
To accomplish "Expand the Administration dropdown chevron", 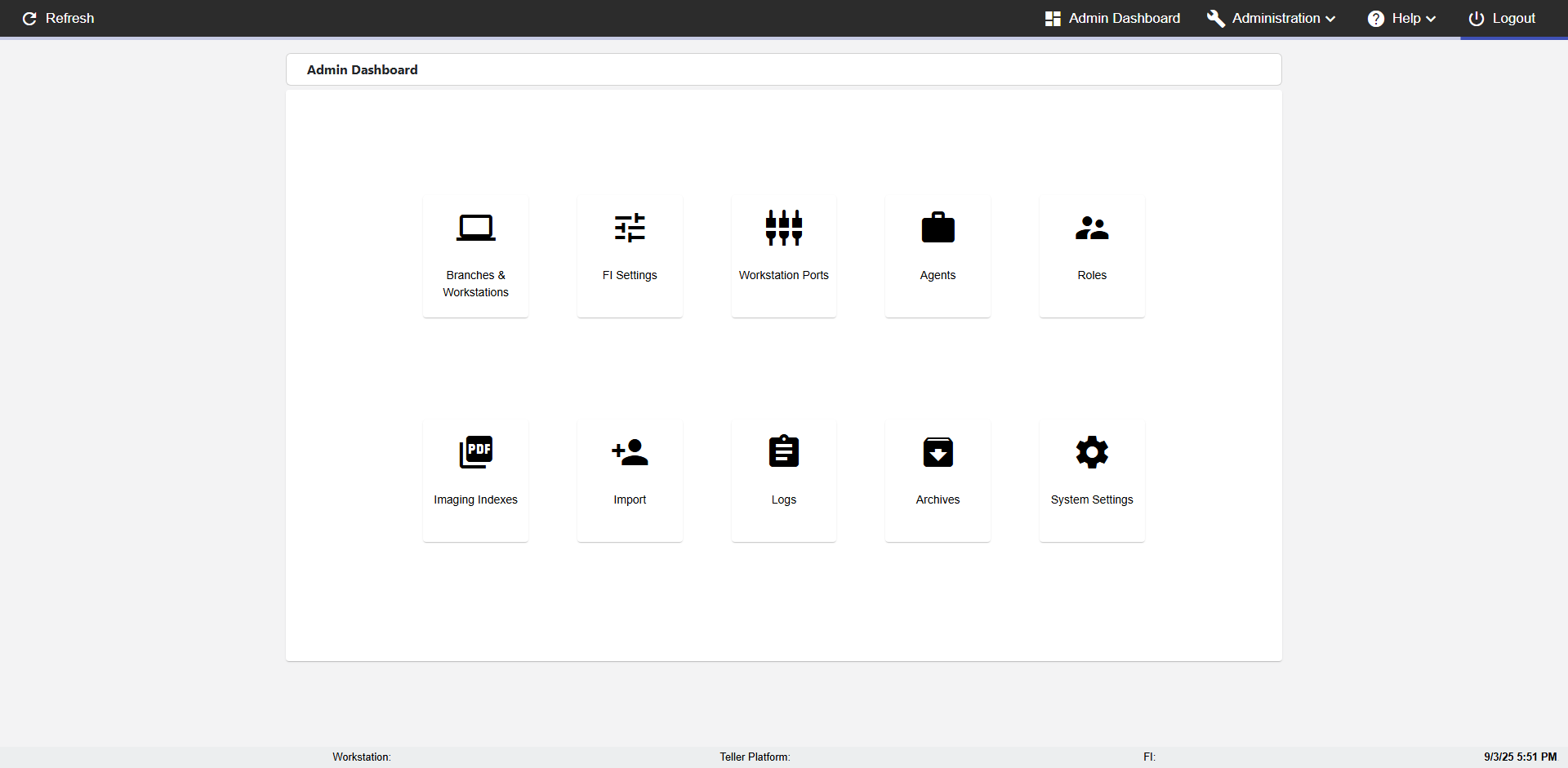I will tap(1330, 19).
